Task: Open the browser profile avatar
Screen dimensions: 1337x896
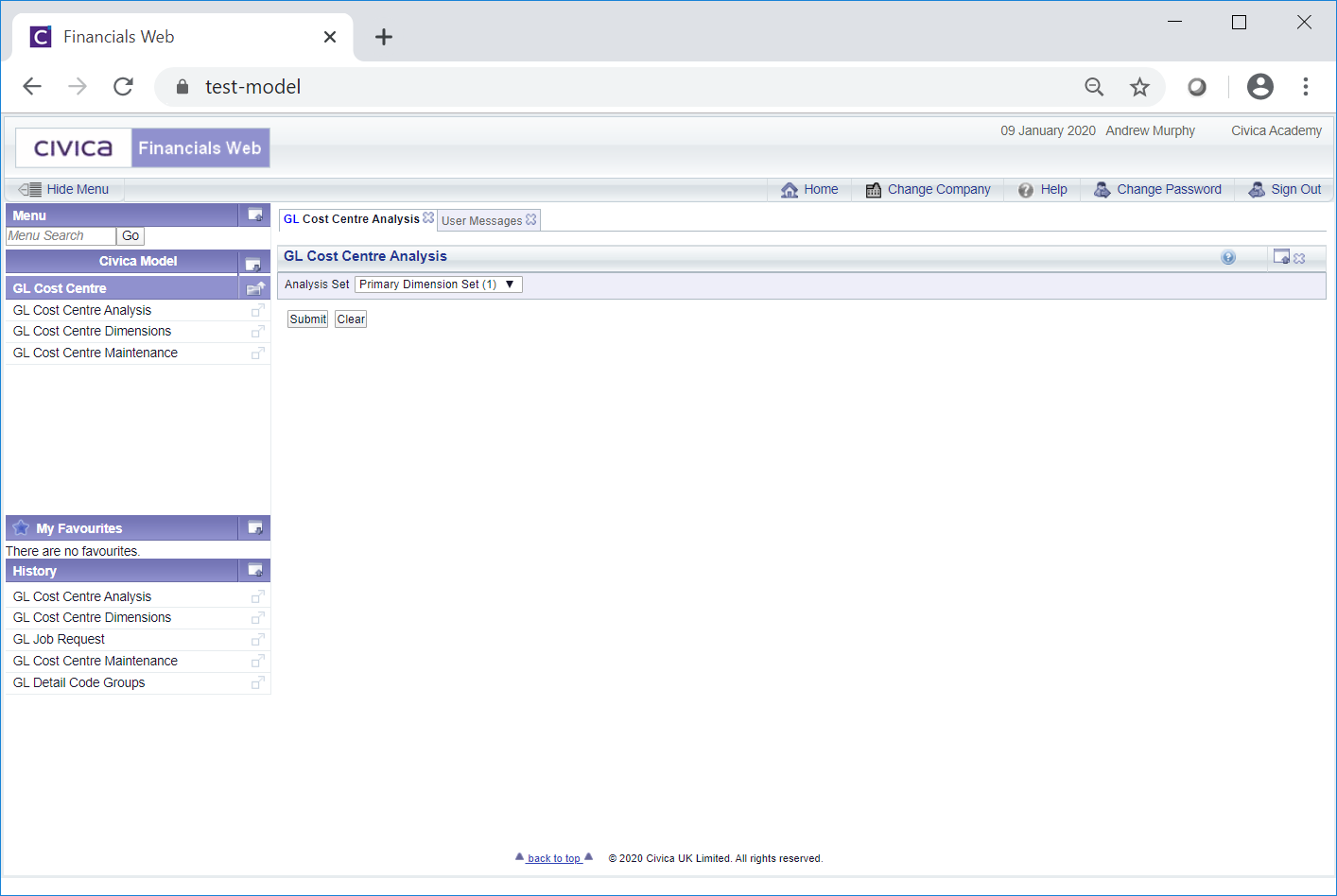Action: coord(1260,87)
